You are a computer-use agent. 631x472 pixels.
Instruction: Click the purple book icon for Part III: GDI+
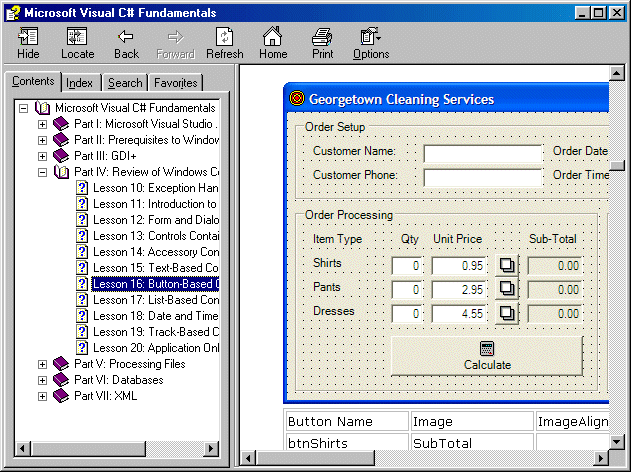61,156
